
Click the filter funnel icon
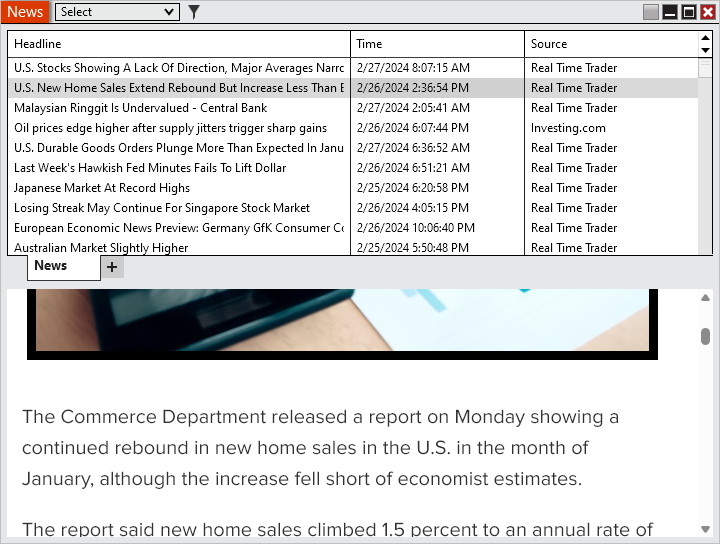coord(194,12)
